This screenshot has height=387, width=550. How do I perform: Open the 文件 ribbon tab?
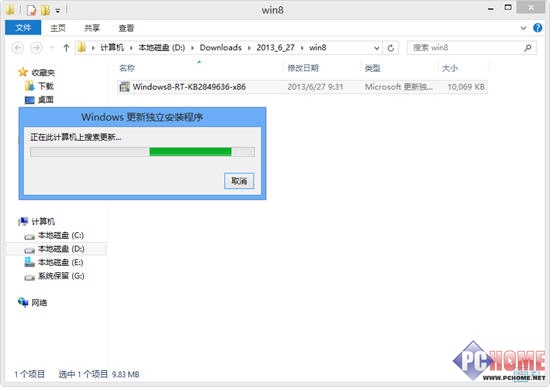point(23,28)
